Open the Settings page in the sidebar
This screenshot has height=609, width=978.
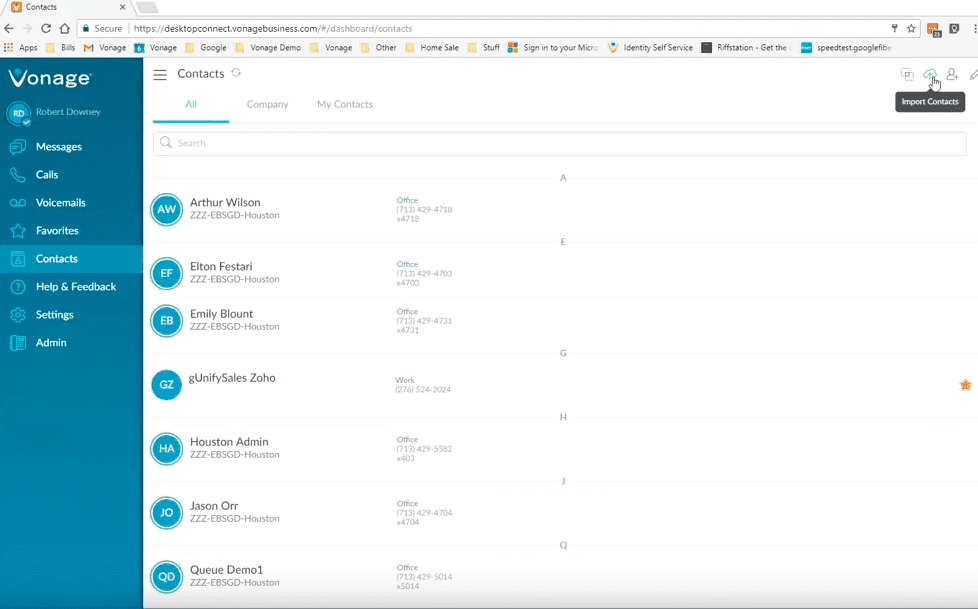click(x=54, y=315)
